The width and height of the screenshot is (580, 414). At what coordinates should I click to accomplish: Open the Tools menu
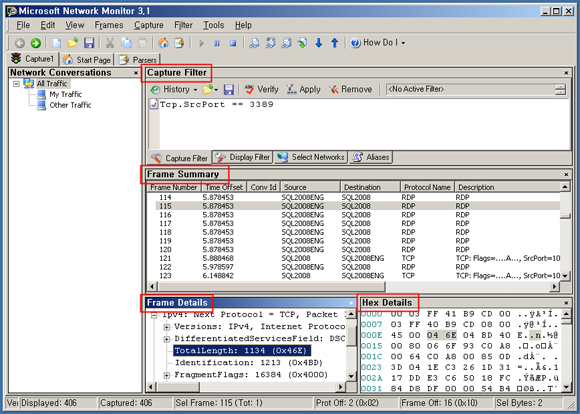tap(213, 25)
